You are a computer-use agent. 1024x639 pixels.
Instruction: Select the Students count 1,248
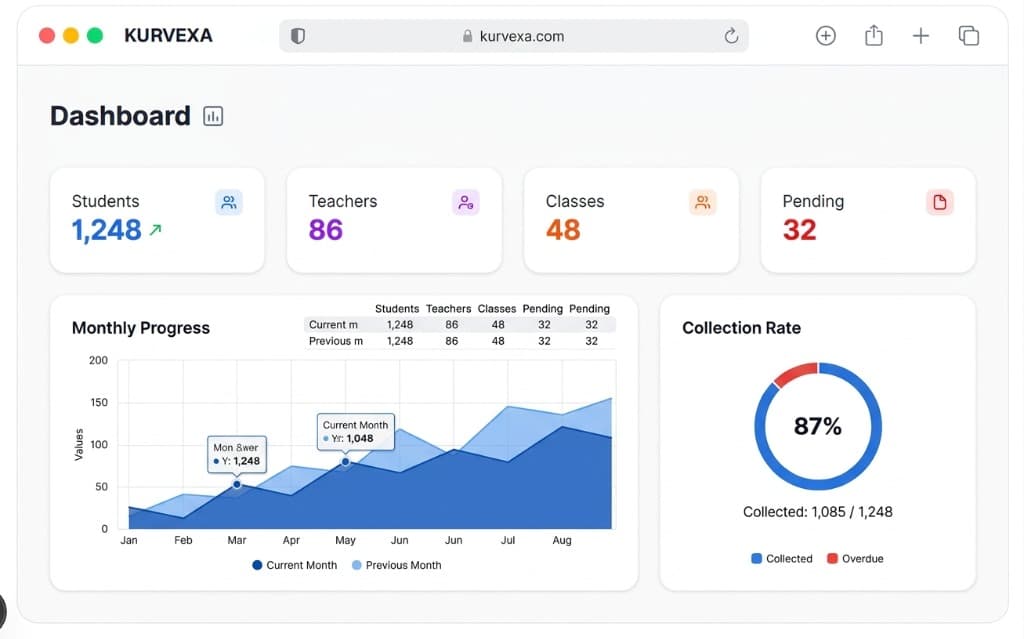point(106,230)
